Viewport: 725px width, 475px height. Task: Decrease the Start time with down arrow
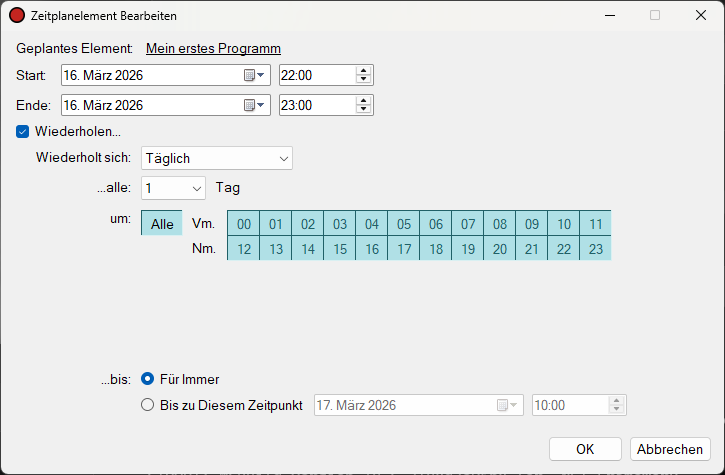[363, 79]
